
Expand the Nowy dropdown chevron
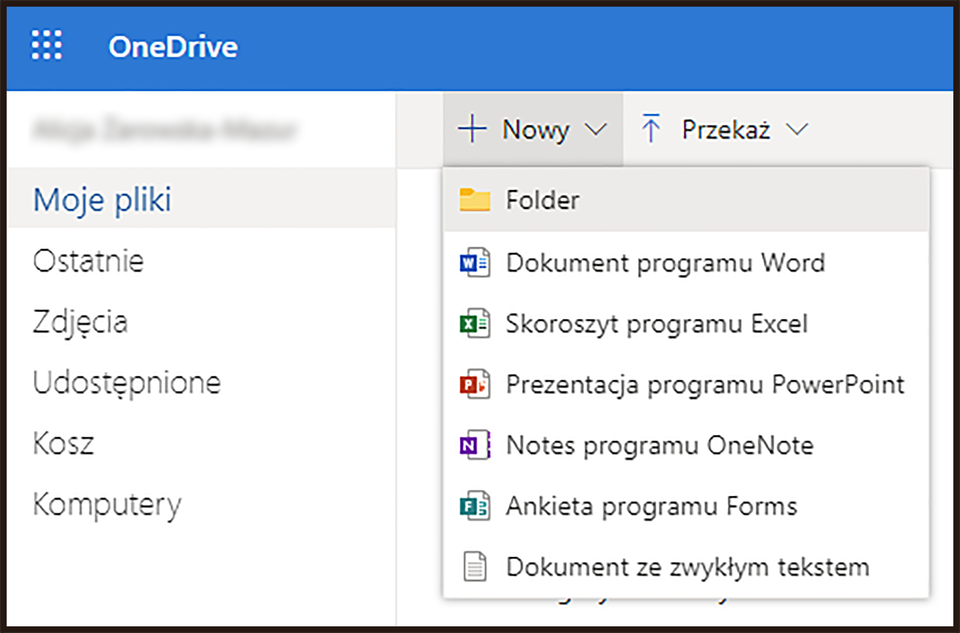click(597, 129)
